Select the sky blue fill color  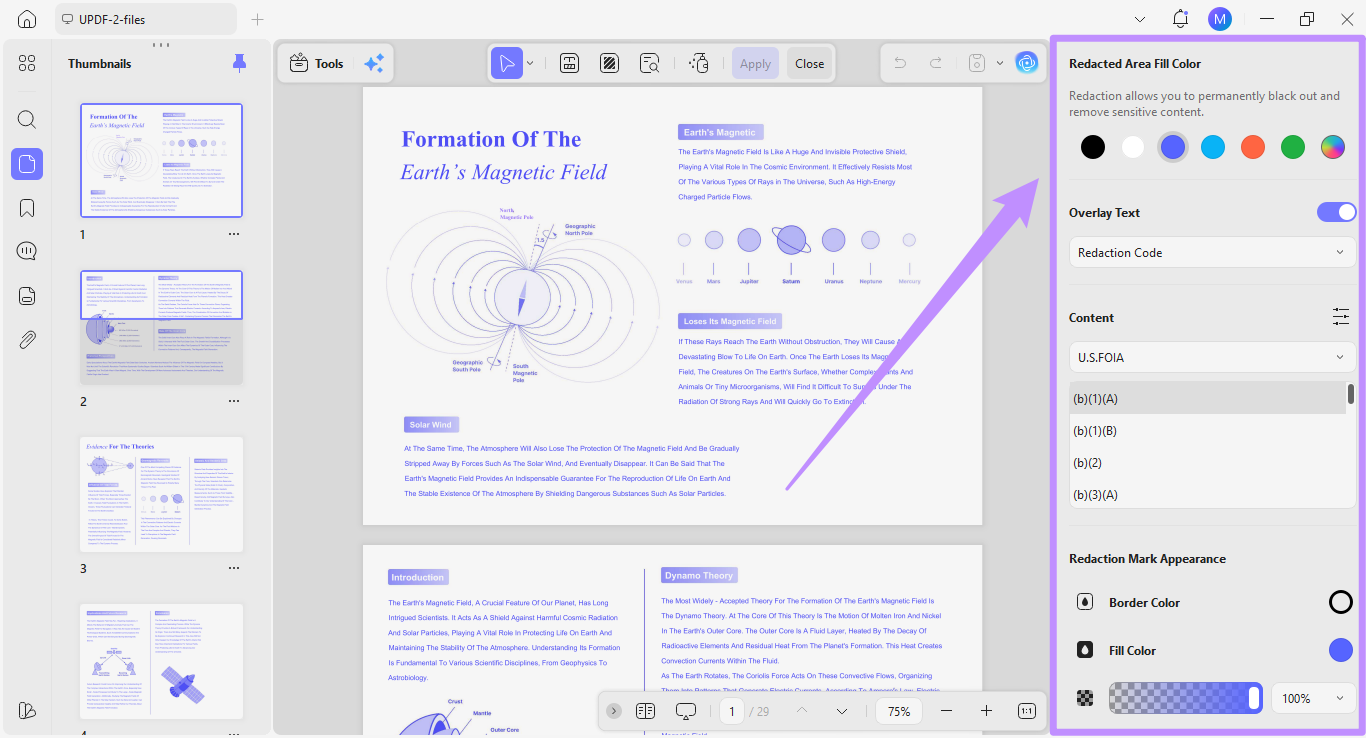click(x=1213, y=148)
